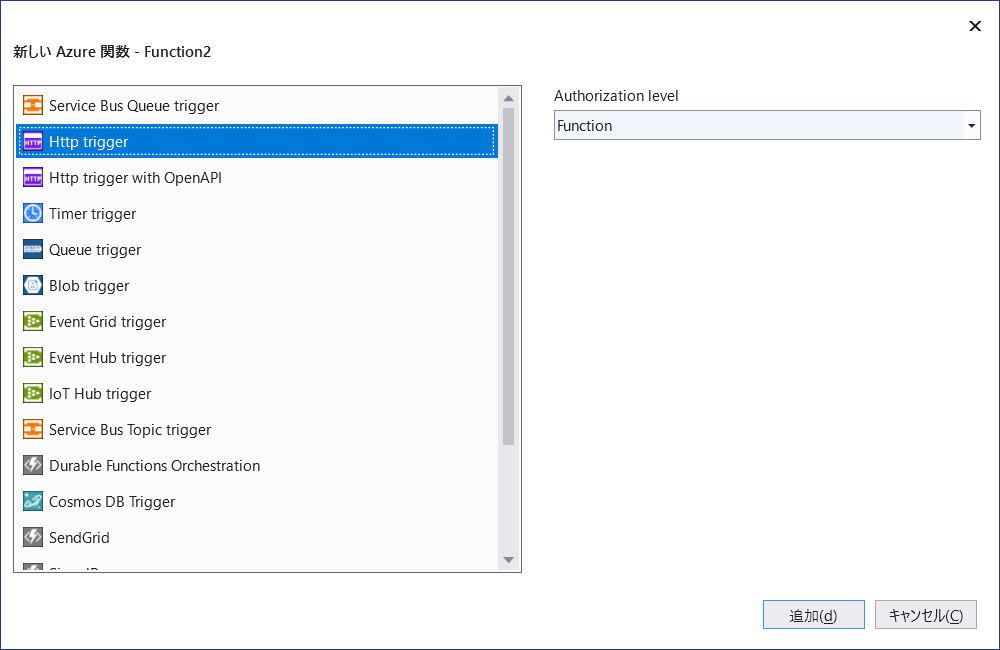Click the template list scroll up arrow

coord(508,98)
